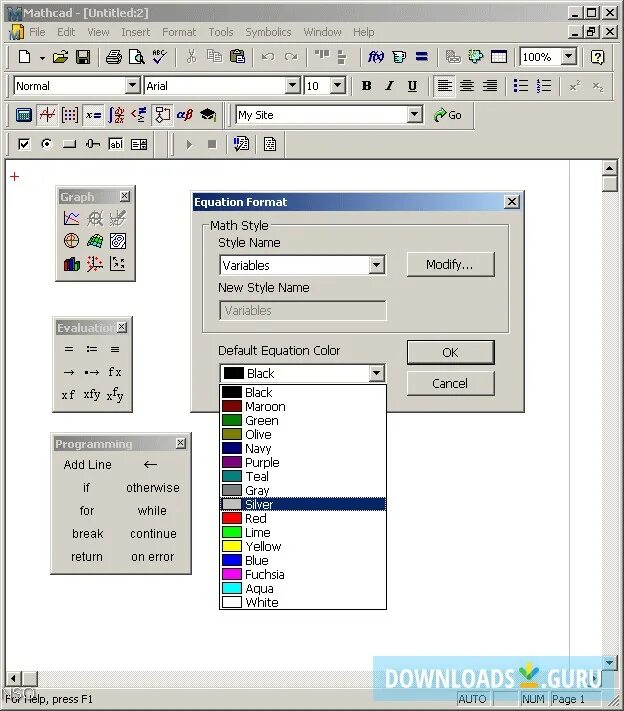Click the New worksheet icon
Viewport: 624px width, 711px height.
coord(24,57)
